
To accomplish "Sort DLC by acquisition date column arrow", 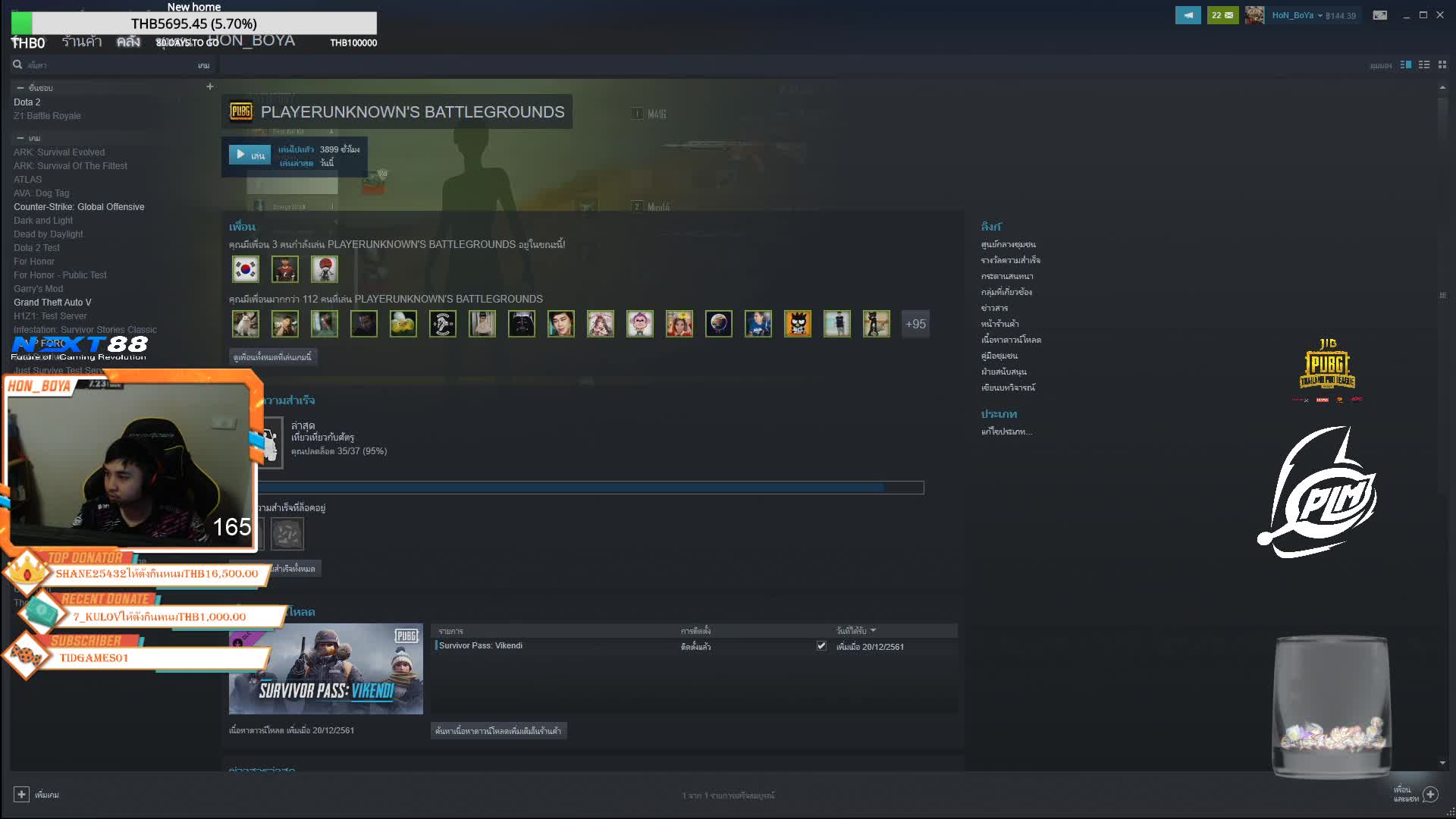I will click(x=874, y=631).
